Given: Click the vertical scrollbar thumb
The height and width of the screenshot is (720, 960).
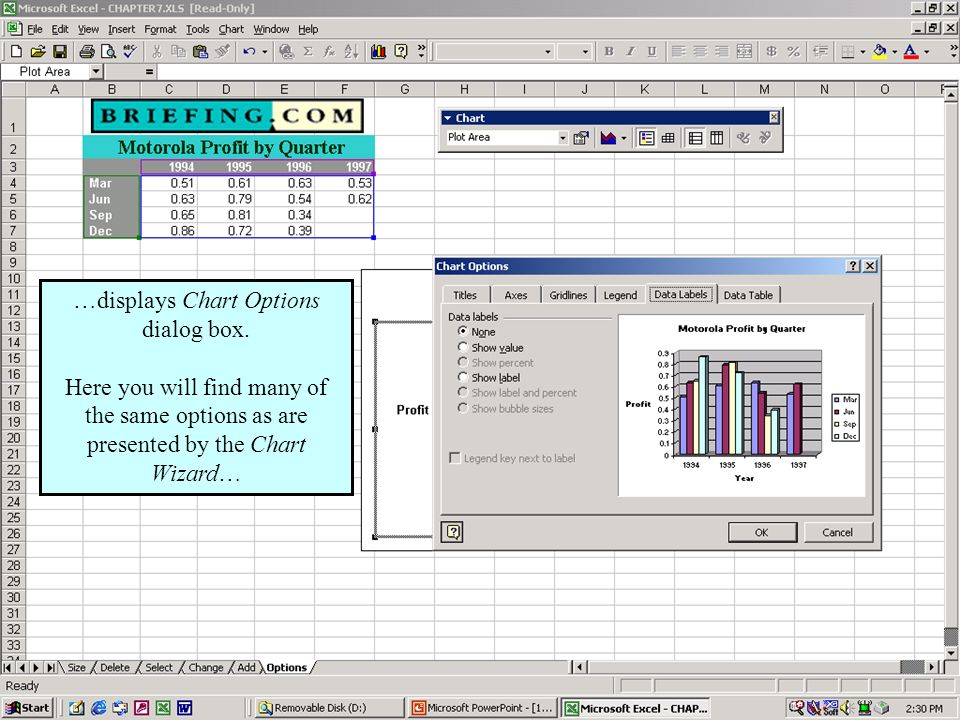Looking at the screenshot, I should click(950, 637).
